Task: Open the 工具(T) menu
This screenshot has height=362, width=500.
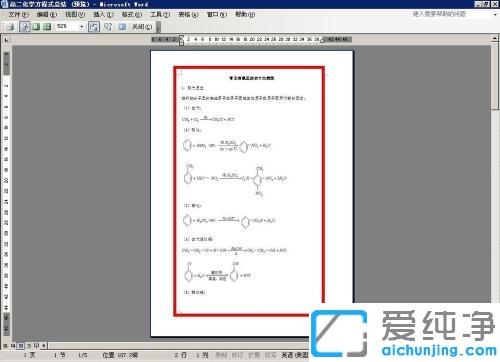Action: click(160, 14)
